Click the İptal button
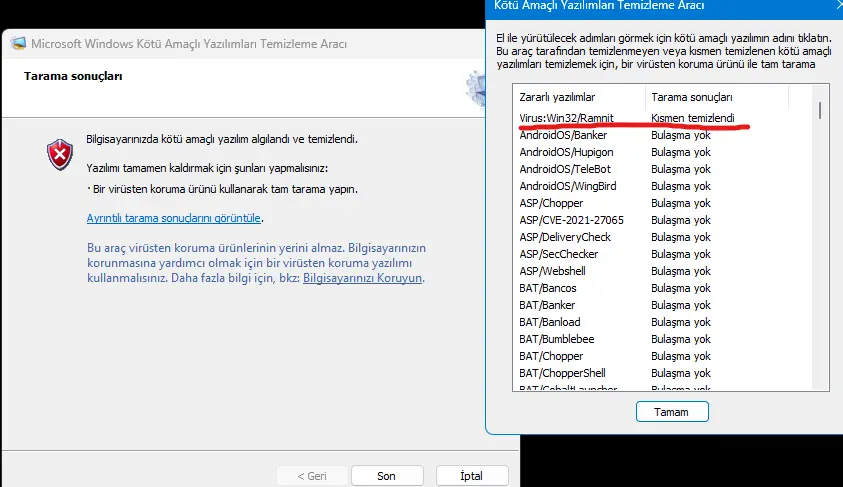 [x=471, y=476]
